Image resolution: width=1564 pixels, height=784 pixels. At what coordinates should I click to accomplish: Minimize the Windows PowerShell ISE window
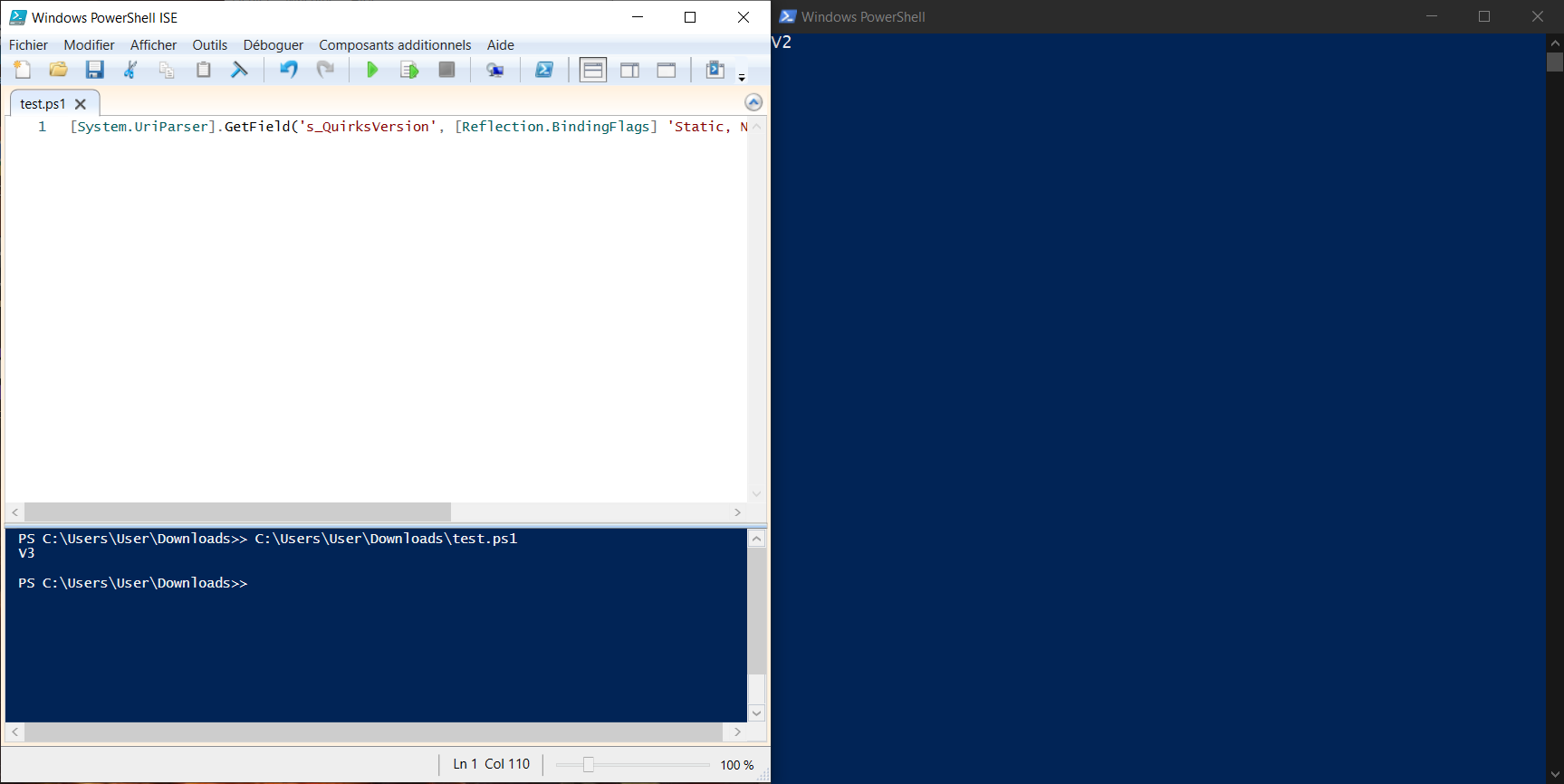638,17
